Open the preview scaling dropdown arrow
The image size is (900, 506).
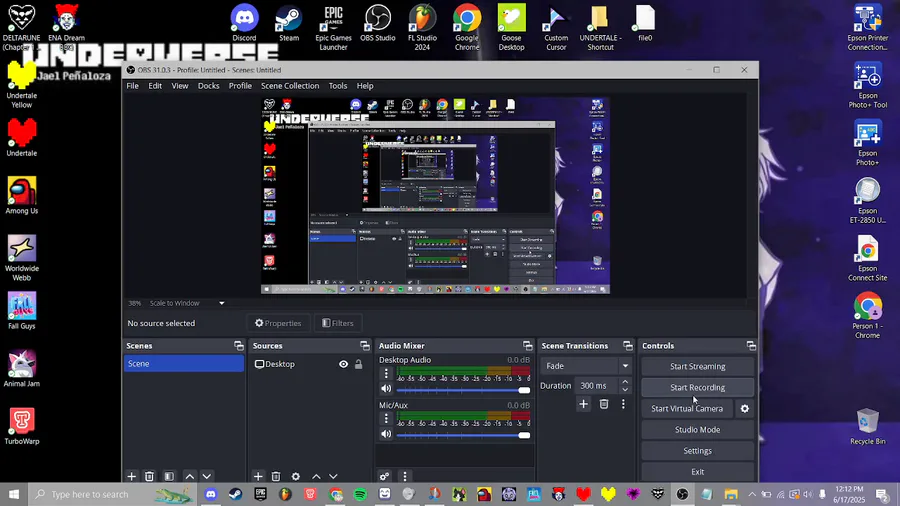pyautogui.click(x=222, y=303)
